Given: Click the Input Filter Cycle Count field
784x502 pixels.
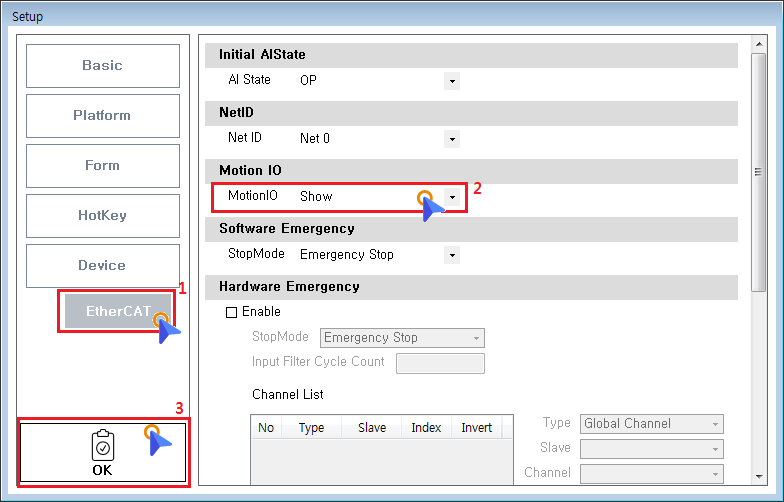Looking at the screenshot, I should coord(440,363).
